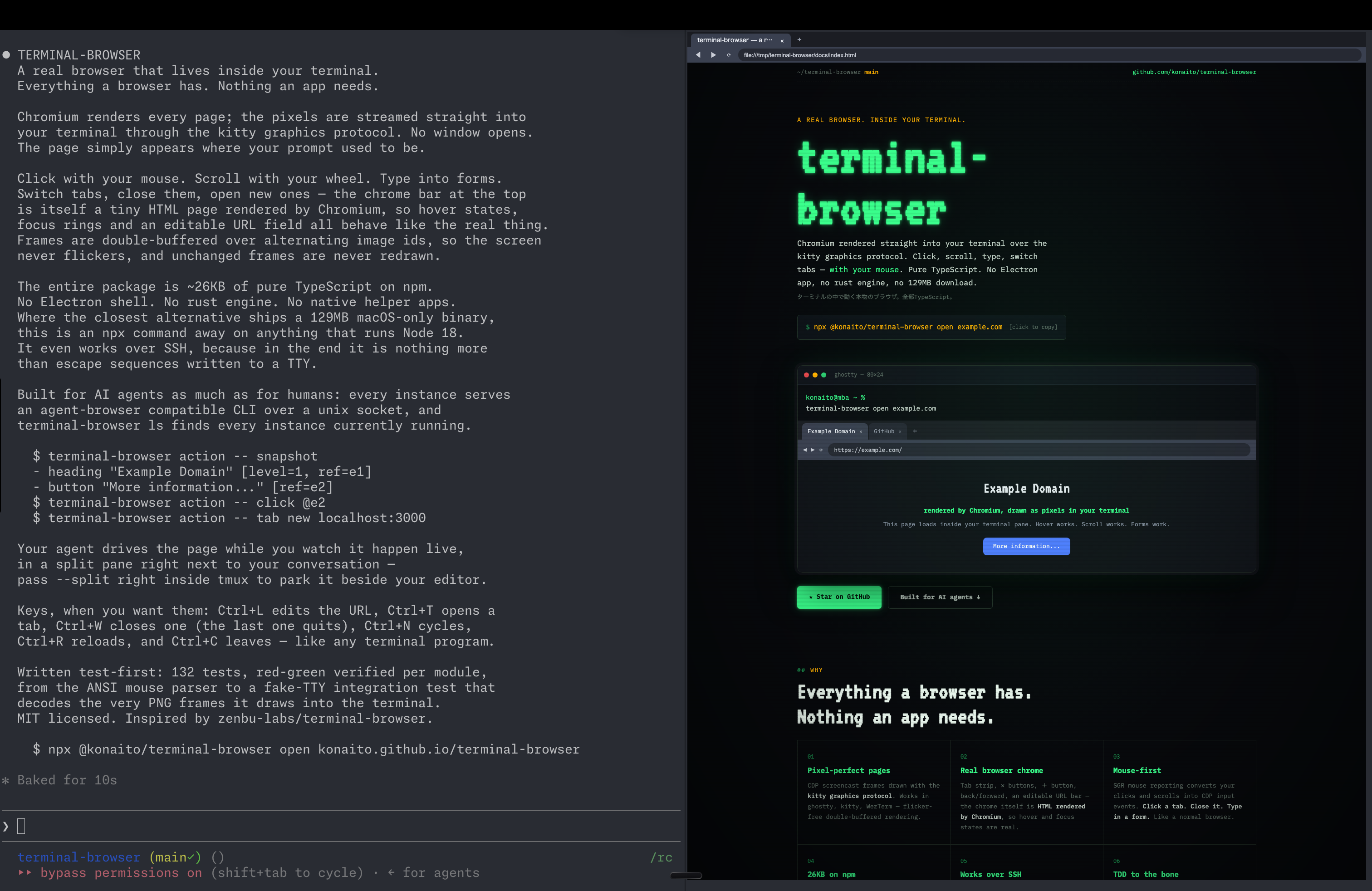
Task: Click npx open konaito.github.io command in terminal
Action: click(306, 749)
